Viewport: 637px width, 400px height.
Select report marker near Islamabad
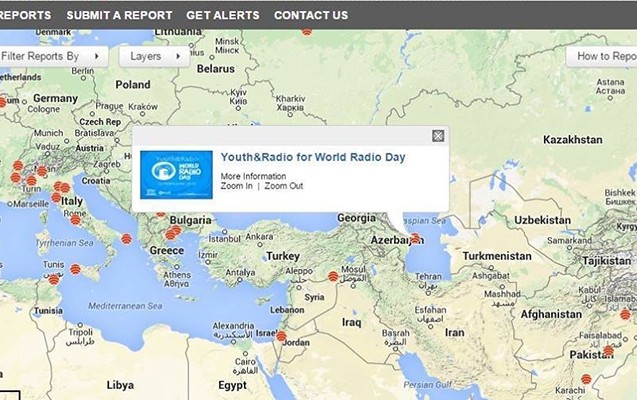pos(625,314)
